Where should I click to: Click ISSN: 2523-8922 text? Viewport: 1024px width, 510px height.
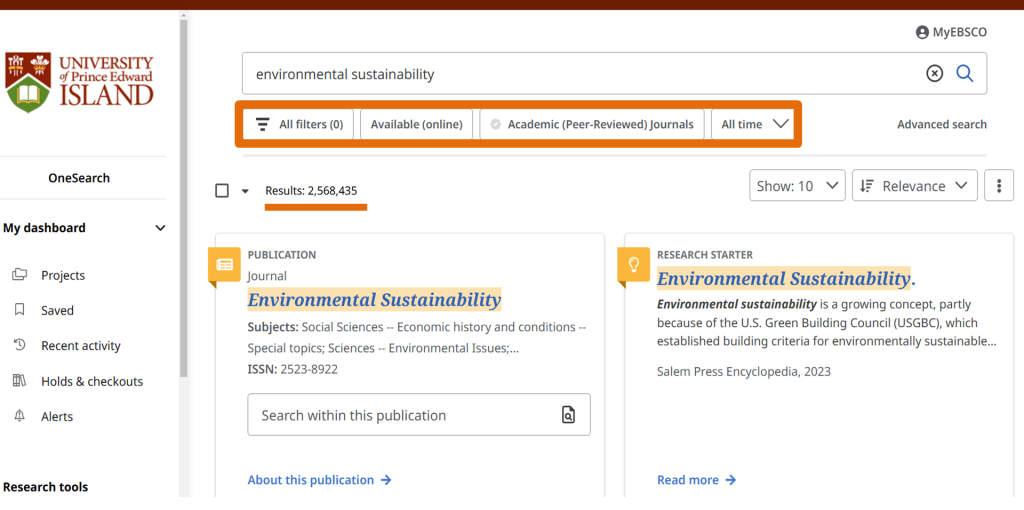click(x=293, y=370)
